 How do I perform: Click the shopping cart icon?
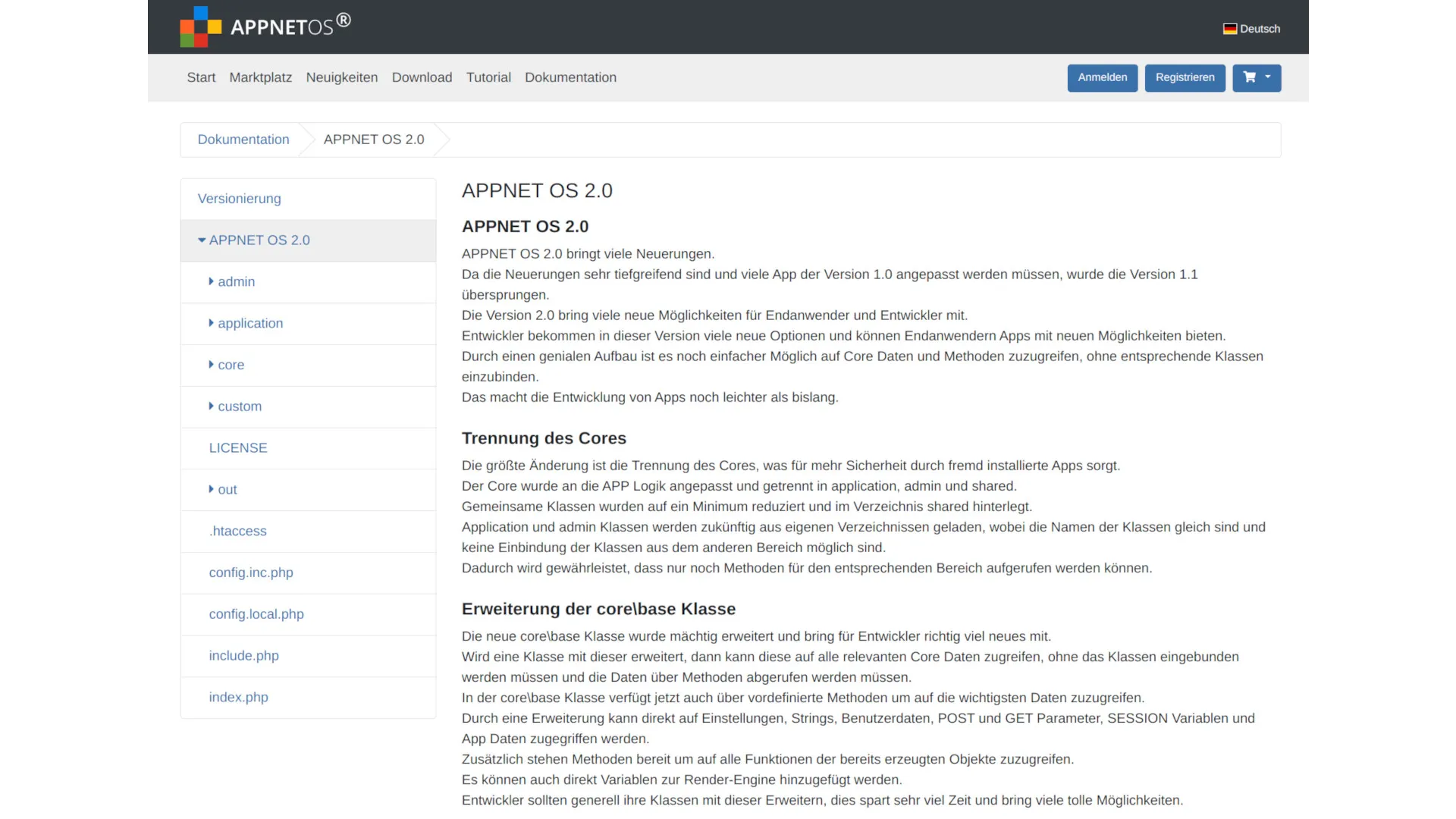[x=1251, y=77]
